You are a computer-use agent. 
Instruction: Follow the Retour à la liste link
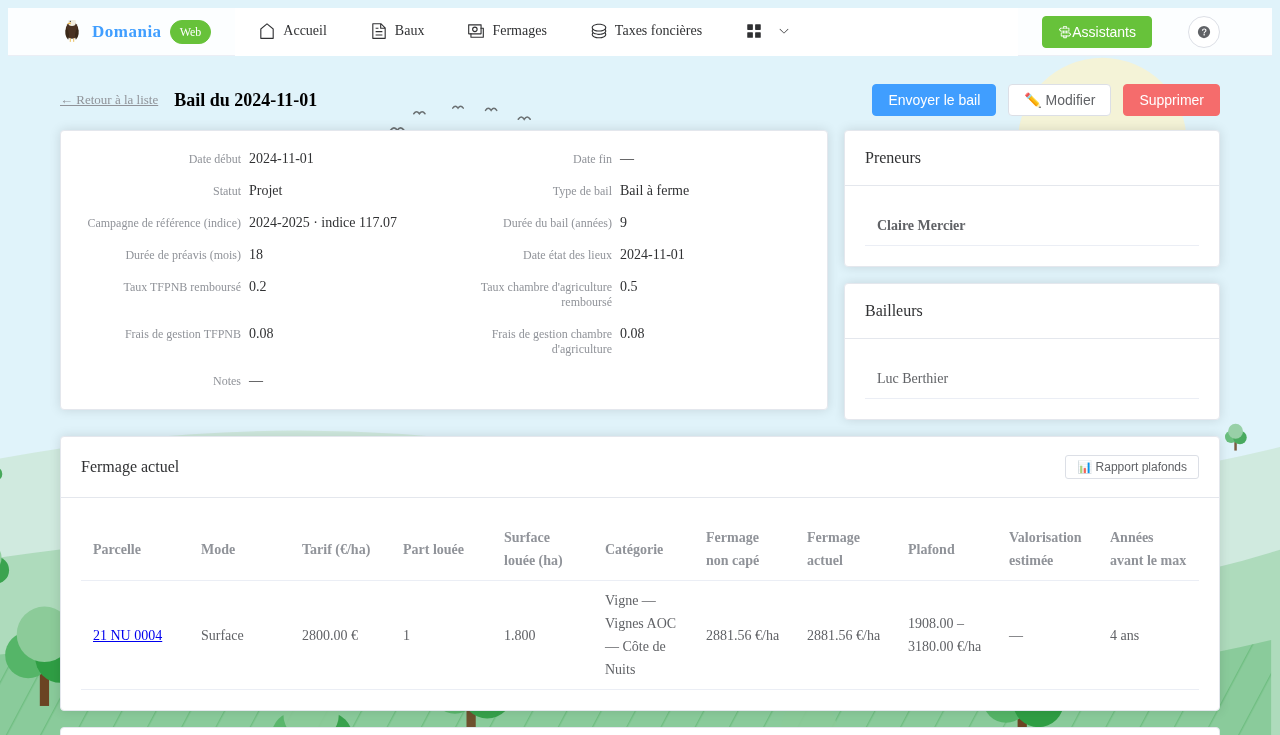109,100
